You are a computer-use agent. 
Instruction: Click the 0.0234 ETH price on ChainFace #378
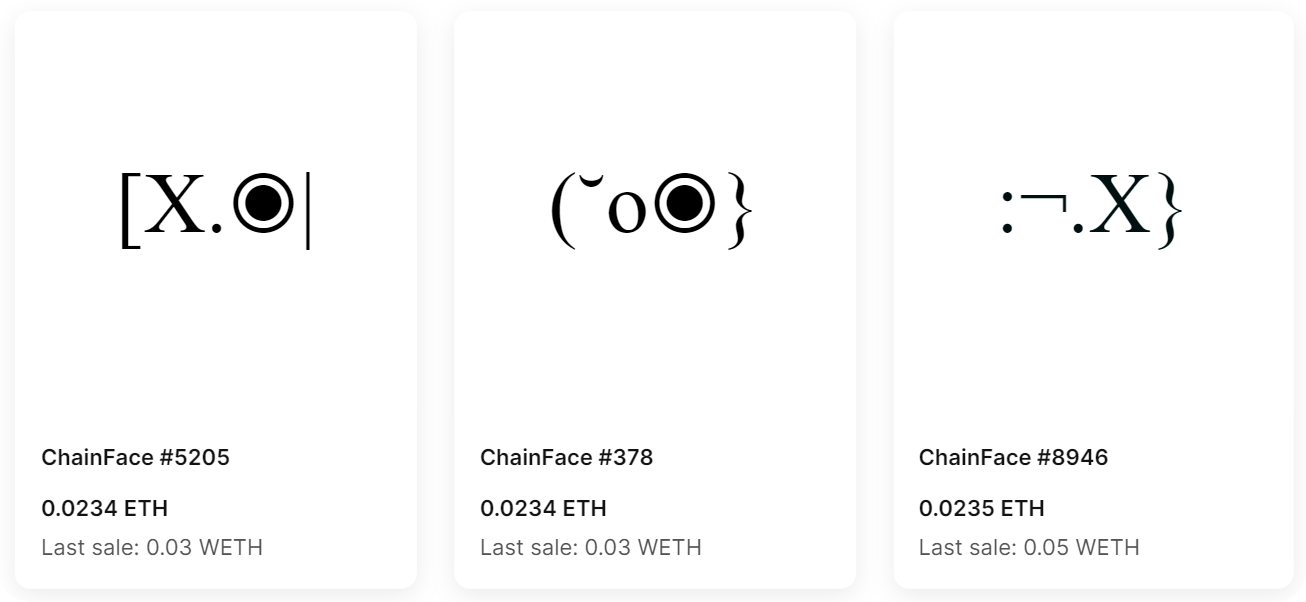tap(543, 508)
